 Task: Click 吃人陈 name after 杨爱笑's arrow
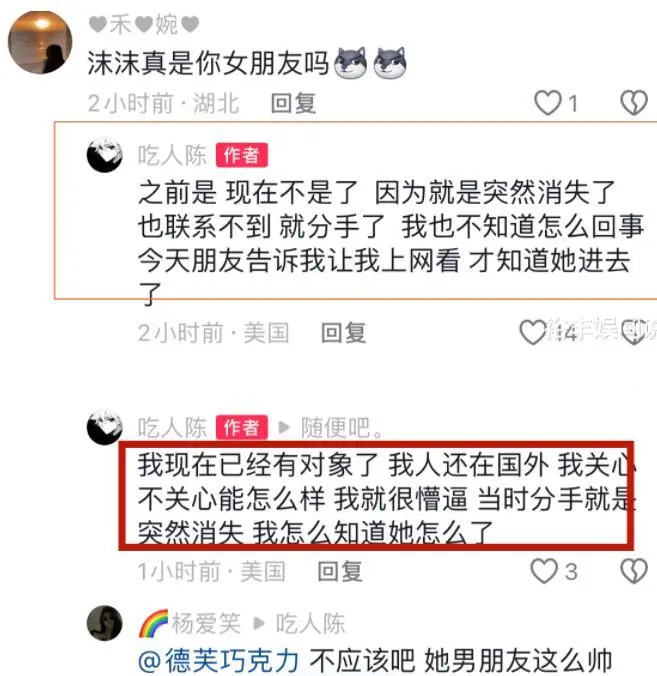(310, 623)
